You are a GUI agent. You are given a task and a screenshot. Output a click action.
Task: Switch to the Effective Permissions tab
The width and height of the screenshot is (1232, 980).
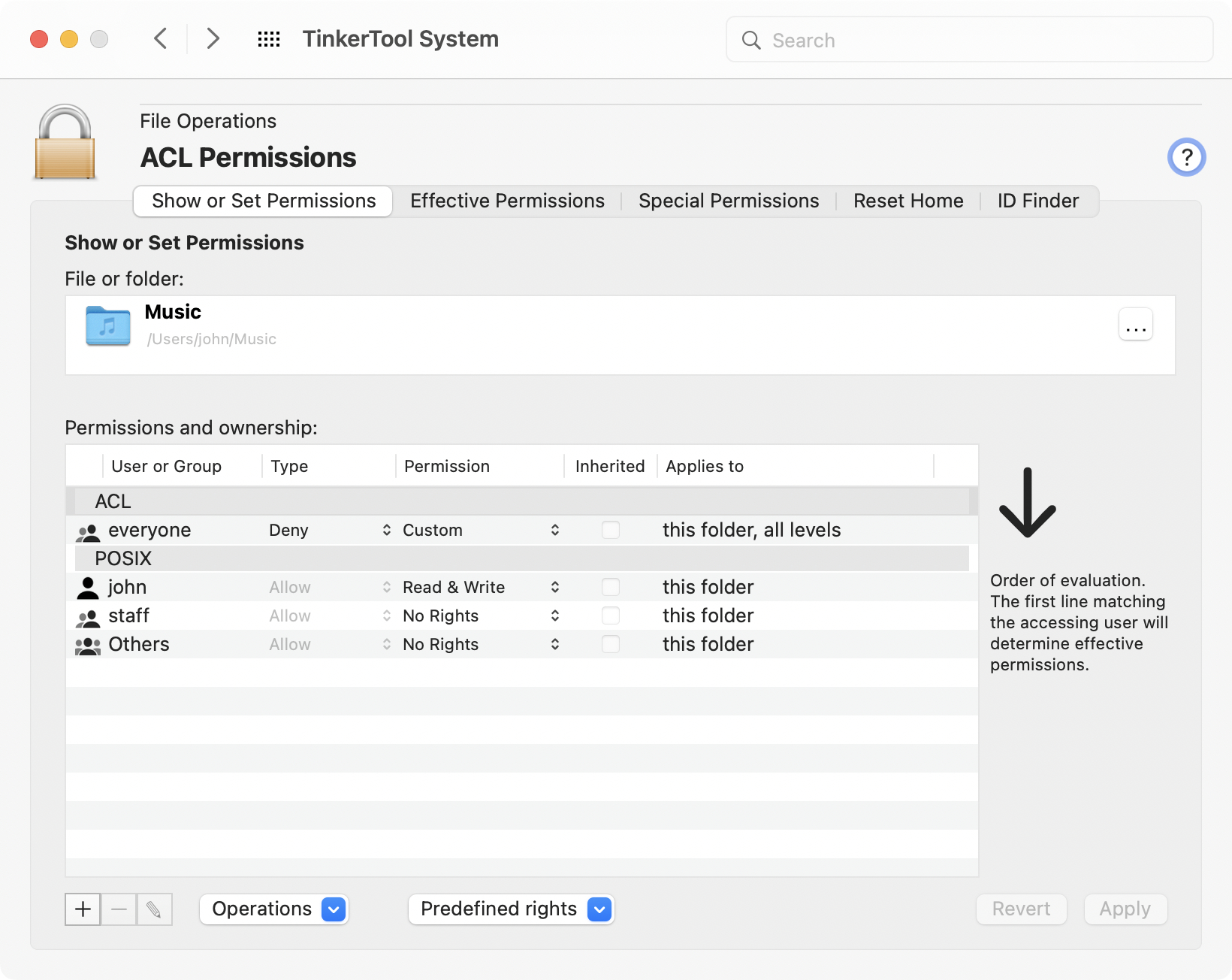coord(506,201)
